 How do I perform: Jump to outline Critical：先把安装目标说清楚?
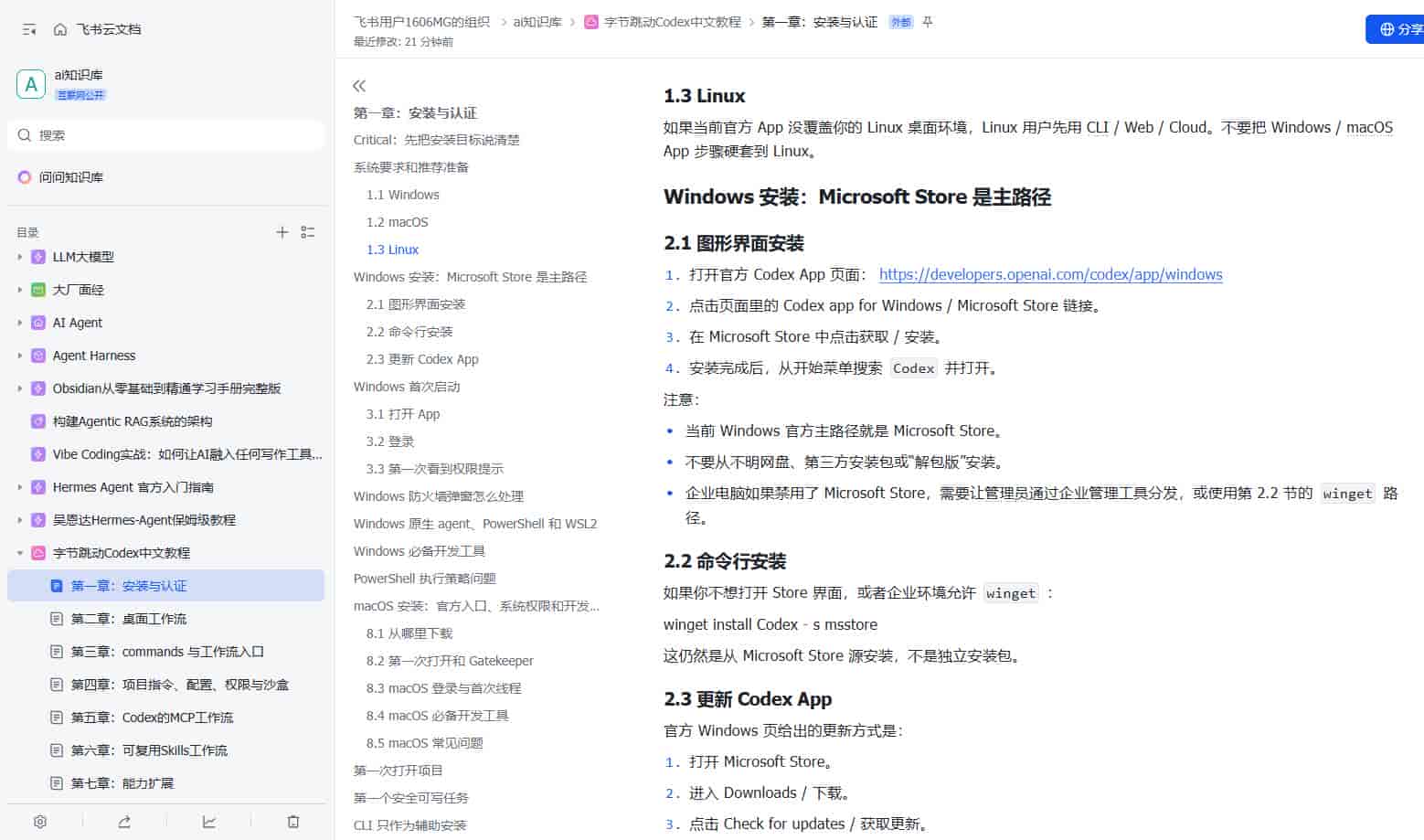click(437, 140)
